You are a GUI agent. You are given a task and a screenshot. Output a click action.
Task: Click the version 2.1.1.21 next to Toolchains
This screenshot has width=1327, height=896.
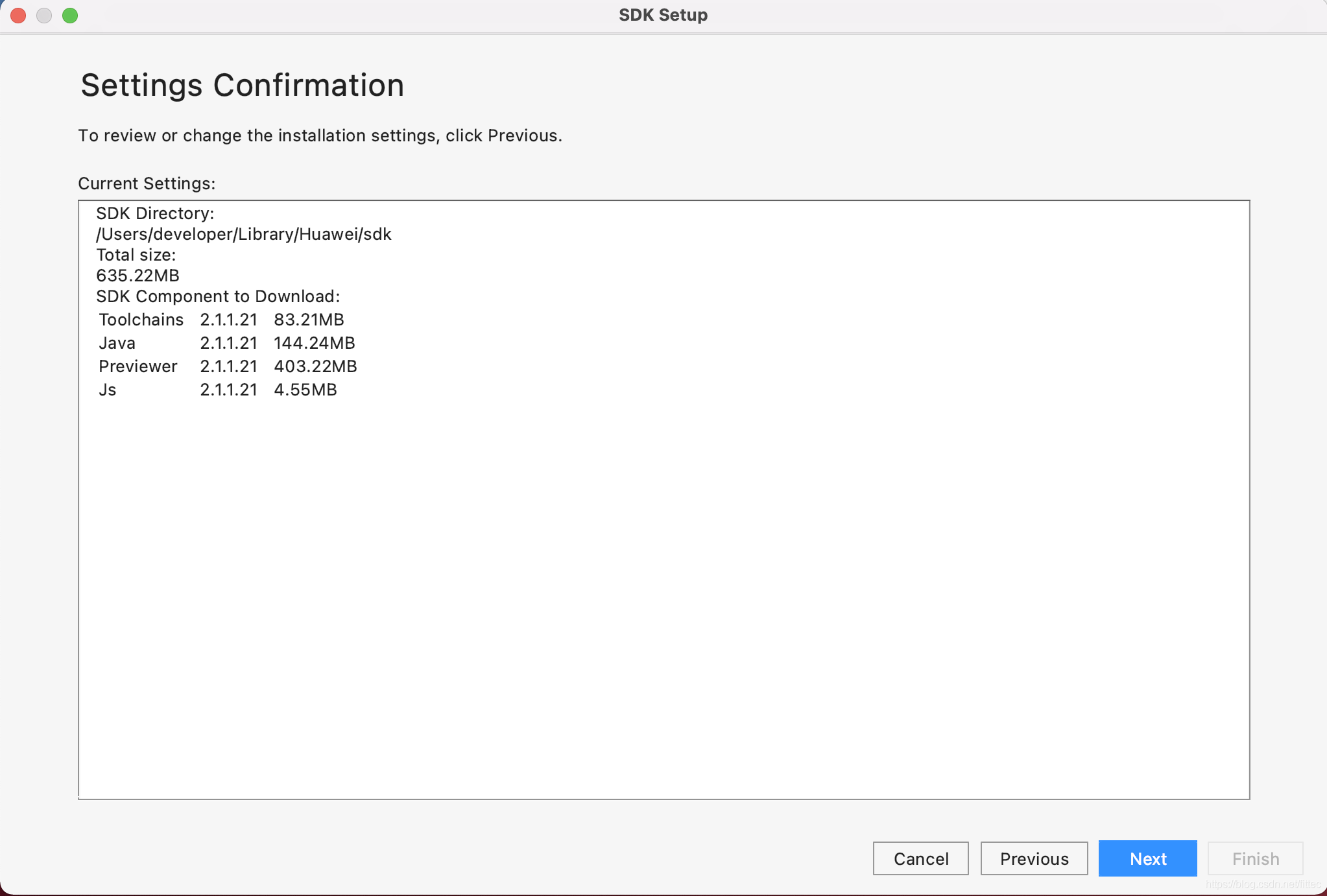click(228, 320)
